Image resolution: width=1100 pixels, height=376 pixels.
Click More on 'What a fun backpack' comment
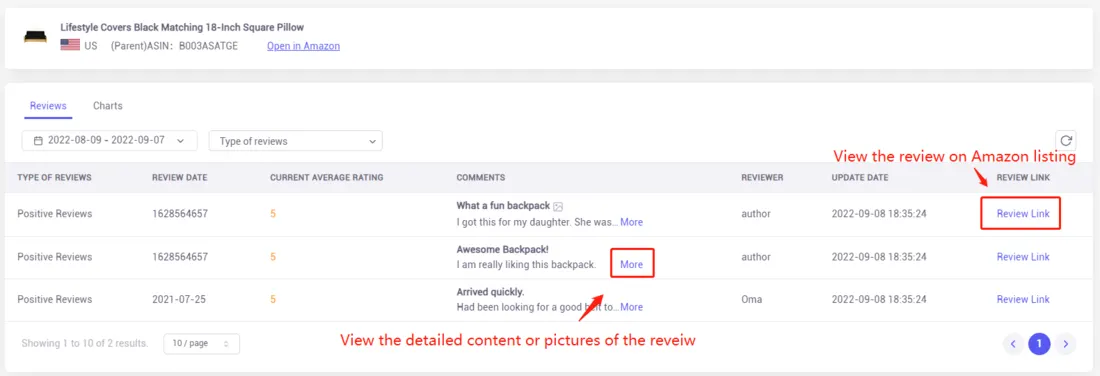pyautogui.click(x=631, y=222)
